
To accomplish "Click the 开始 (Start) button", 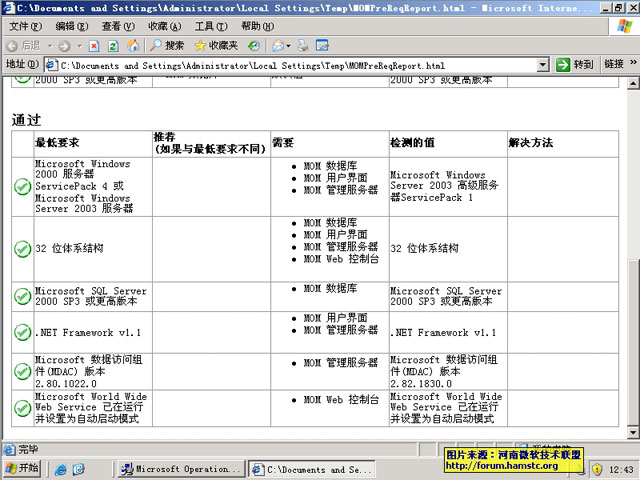I will (x=22, y=469).
